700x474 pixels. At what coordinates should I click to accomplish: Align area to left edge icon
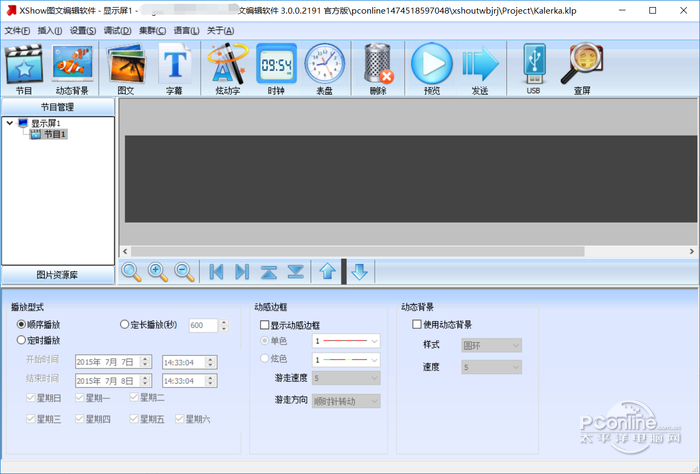click(216, 271)
